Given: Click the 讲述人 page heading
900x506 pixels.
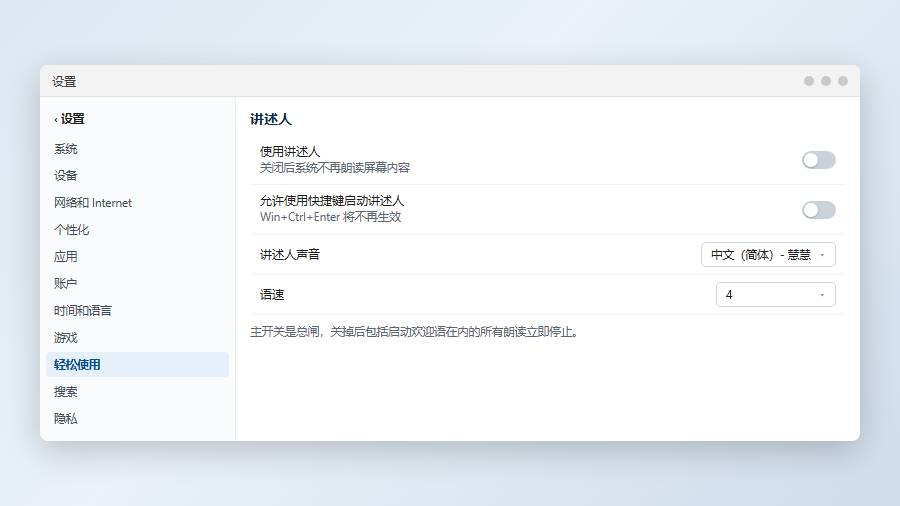Looking at the screenshot, I should 271,119.
